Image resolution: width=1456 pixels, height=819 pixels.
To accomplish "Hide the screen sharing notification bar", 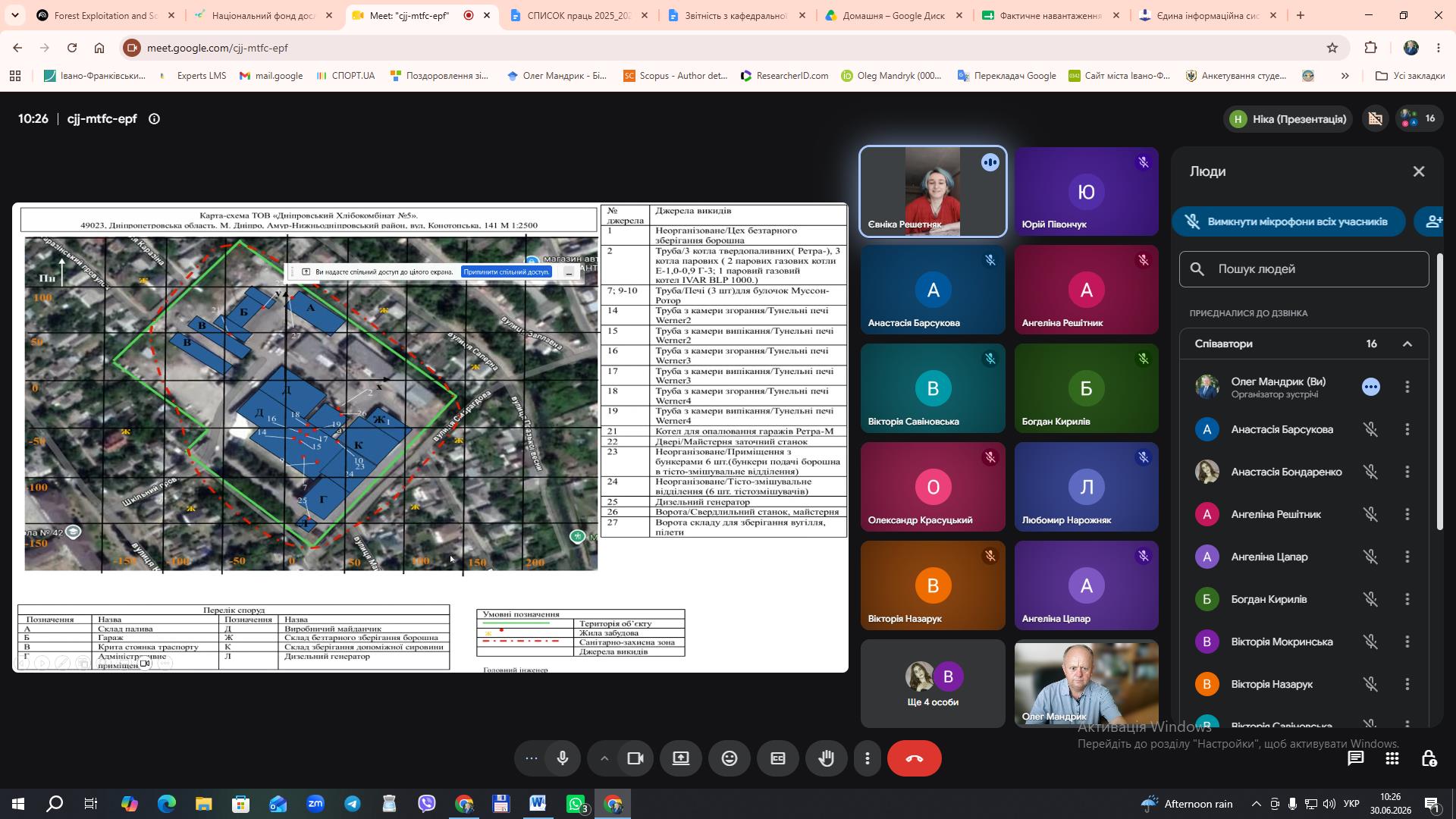I will [x=569, y=272].
